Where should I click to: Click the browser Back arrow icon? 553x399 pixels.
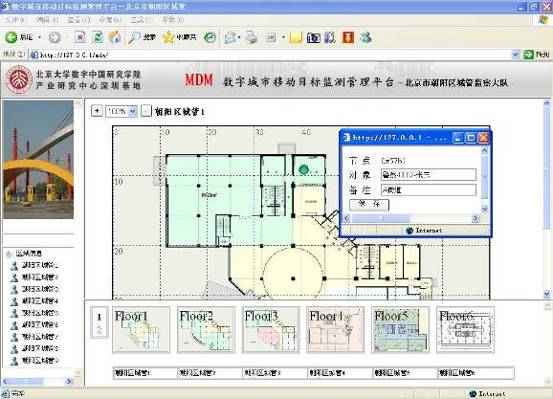tap(11, 37)
